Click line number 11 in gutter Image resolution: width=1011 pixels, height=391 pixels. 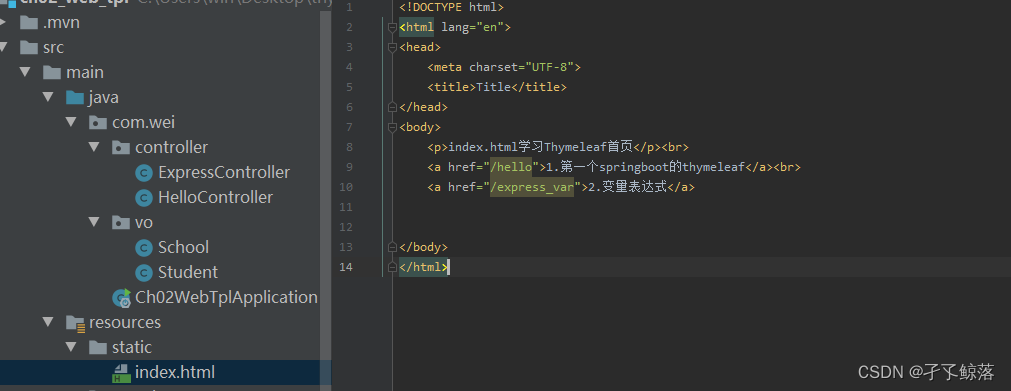click(x=346, y=207)
